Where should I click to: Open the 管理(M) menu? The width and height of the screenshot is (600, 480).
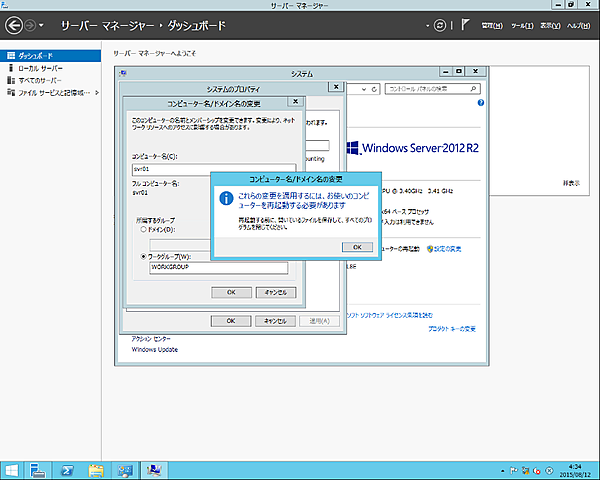pyautogui.click(x=490, y=23)
